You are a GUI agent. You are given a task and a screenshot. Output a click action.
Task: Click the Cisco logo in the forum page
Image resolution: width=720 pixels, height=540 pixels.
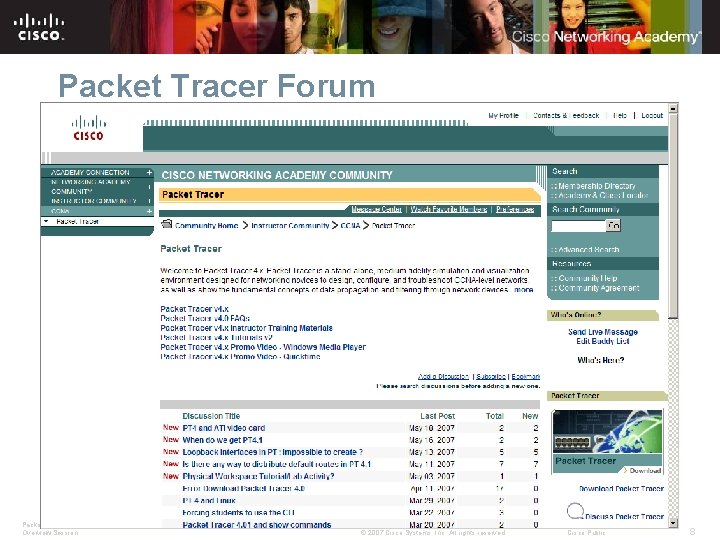[89, 128]
